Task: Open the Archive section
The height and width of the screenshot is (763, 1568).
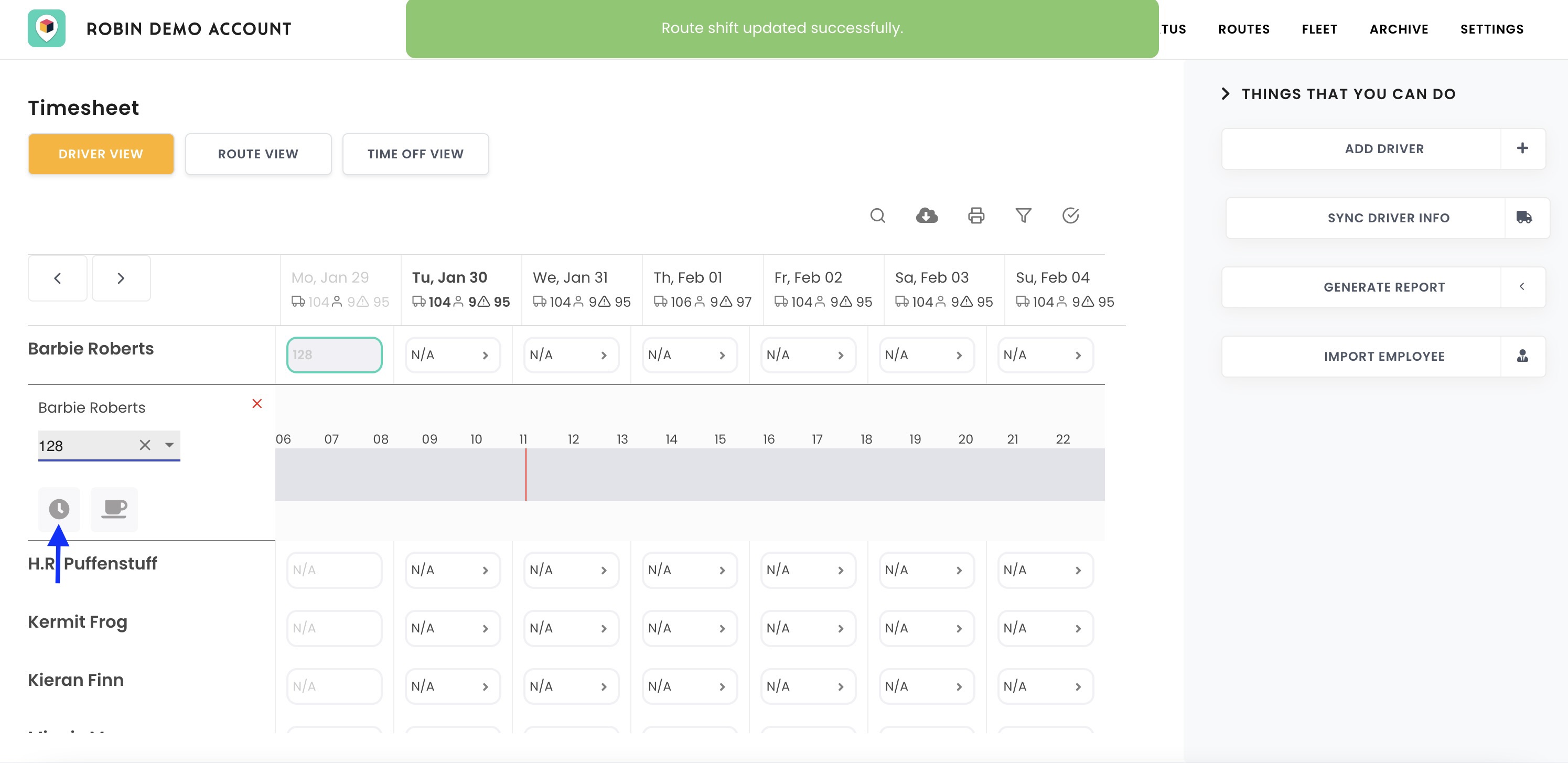Action: [1399, 29]
